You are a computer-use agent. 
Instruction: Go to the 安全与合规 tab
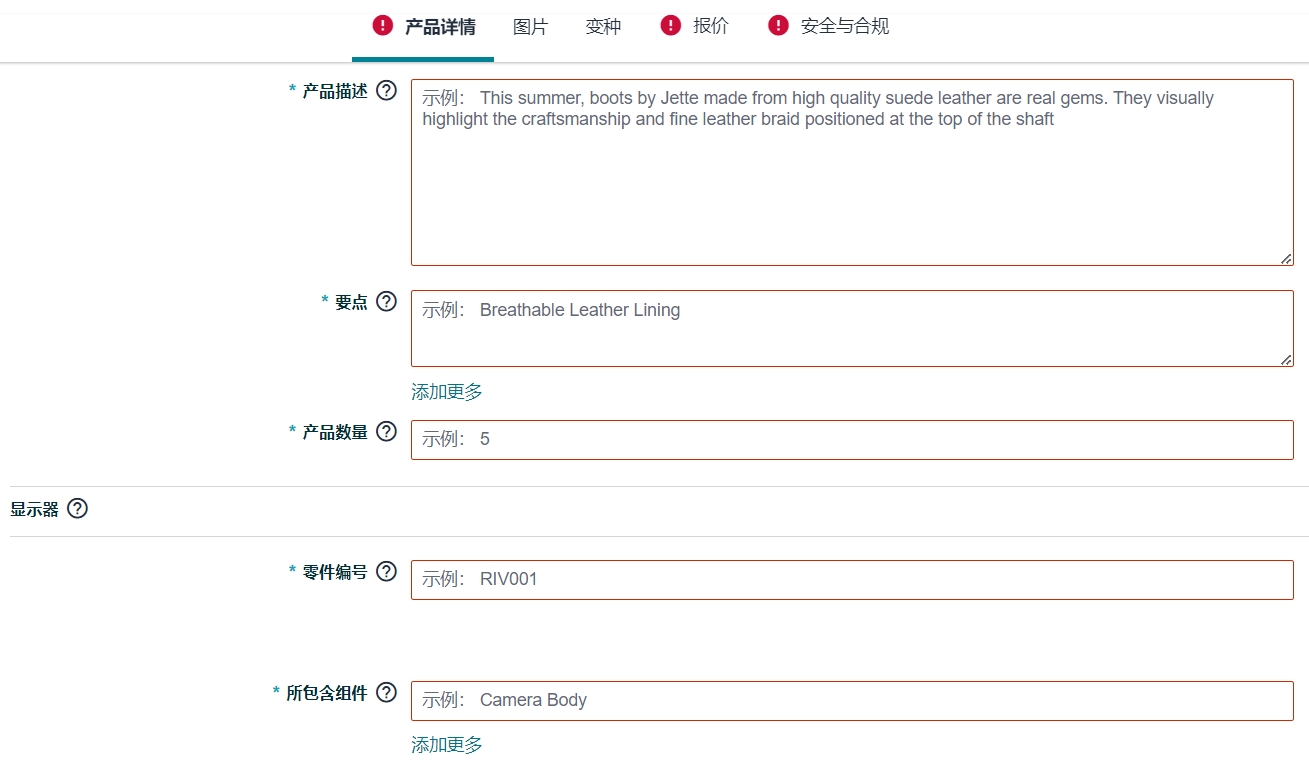(x=844, y=27)
